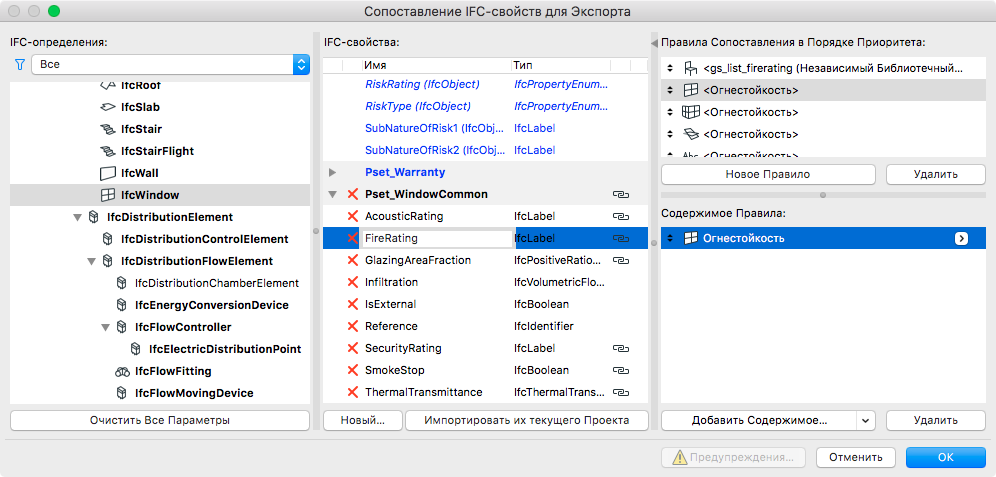The image size is (996, 477).
Task: Toggle the red X next to AcousticRating
Action: (x=352, y=216)
